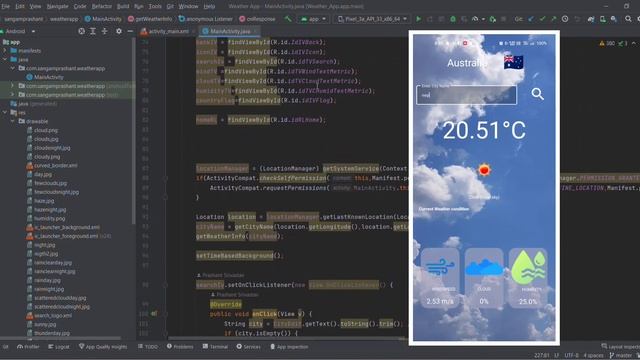The image size is (640, 360).
Task: Push commits with the Git push arrow
Action: (553, 19)
